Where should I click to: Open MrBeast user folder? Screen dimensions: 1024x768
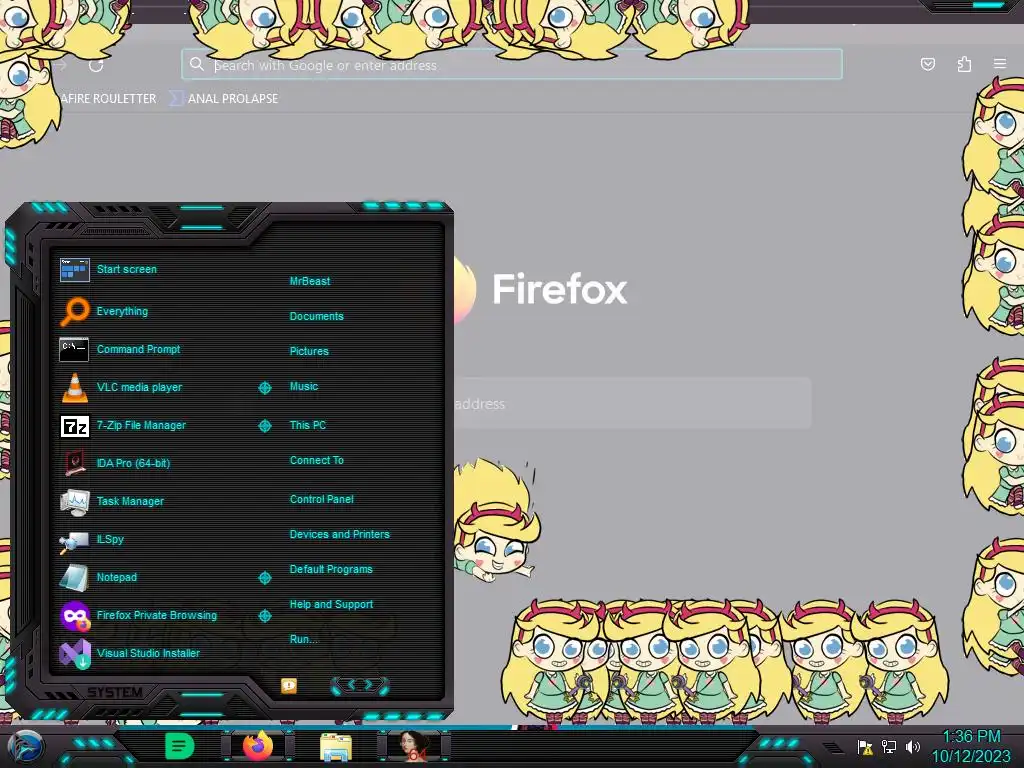[310, 281]
